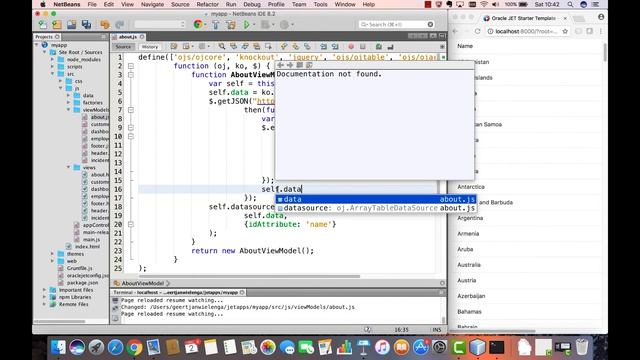Choose 'datasource' in the code completion list
Image resolution: width=640 pixels, height=360 pixels.
(376, 208)
